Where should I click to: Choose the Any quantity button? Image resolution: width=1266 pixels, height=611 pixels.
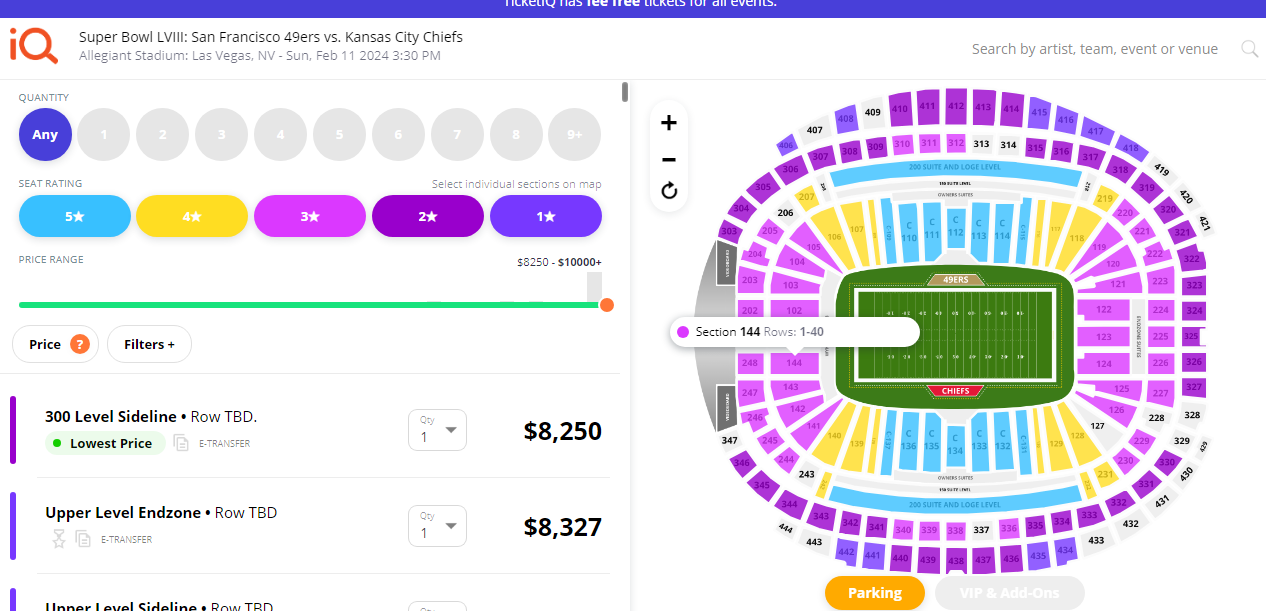point(45,135)
